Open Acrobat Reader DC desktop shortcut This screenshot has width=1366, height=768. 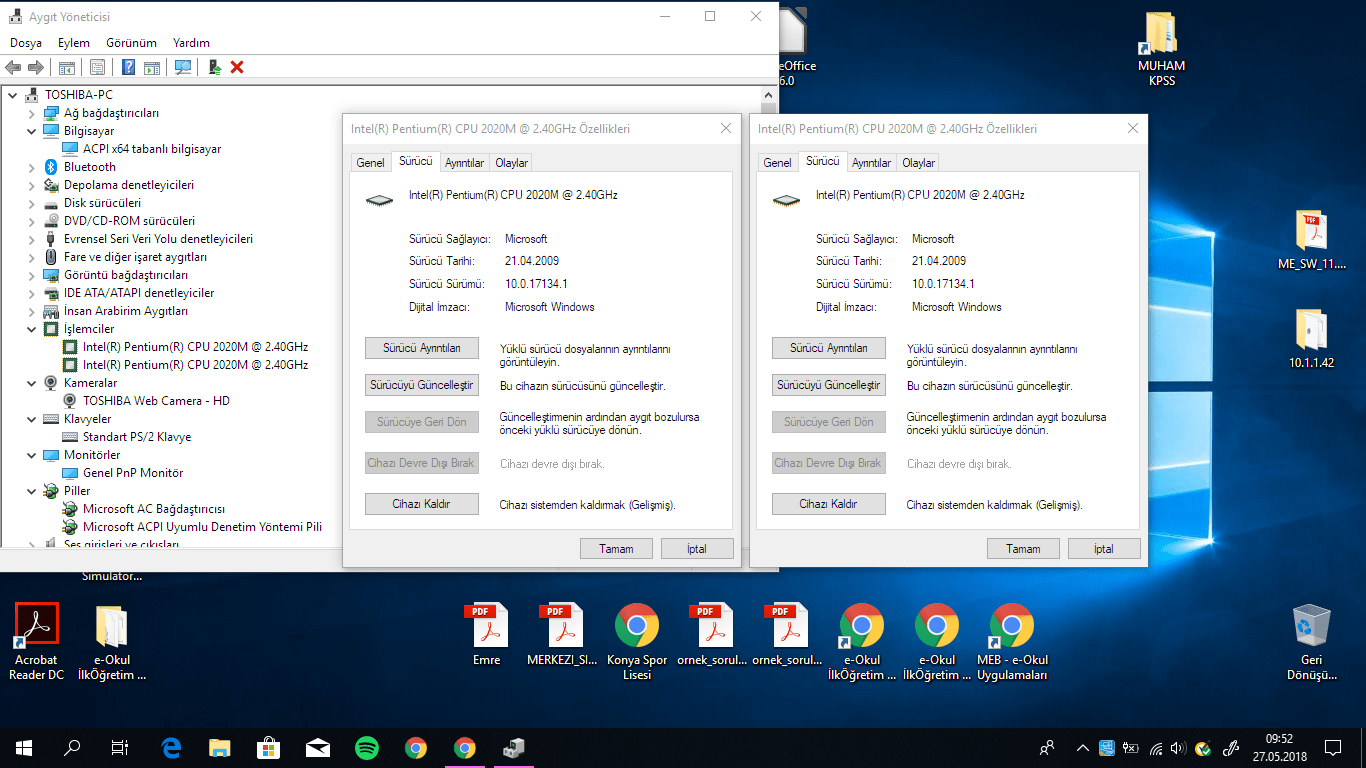(x=37, y=642)
